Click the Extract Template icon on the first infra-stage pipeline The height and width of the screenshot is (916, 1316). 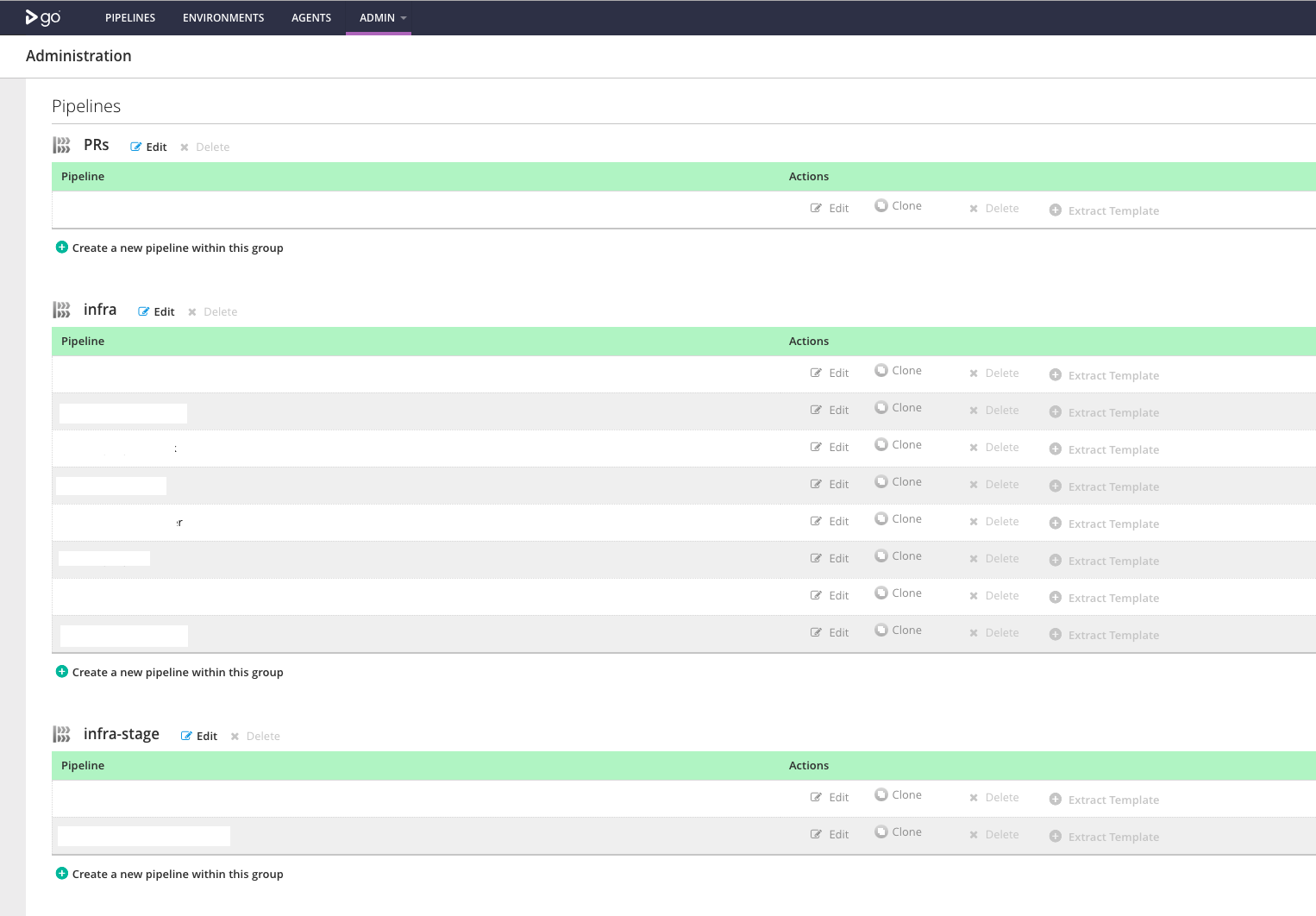pyautogui.click(x=1056, y=799)
